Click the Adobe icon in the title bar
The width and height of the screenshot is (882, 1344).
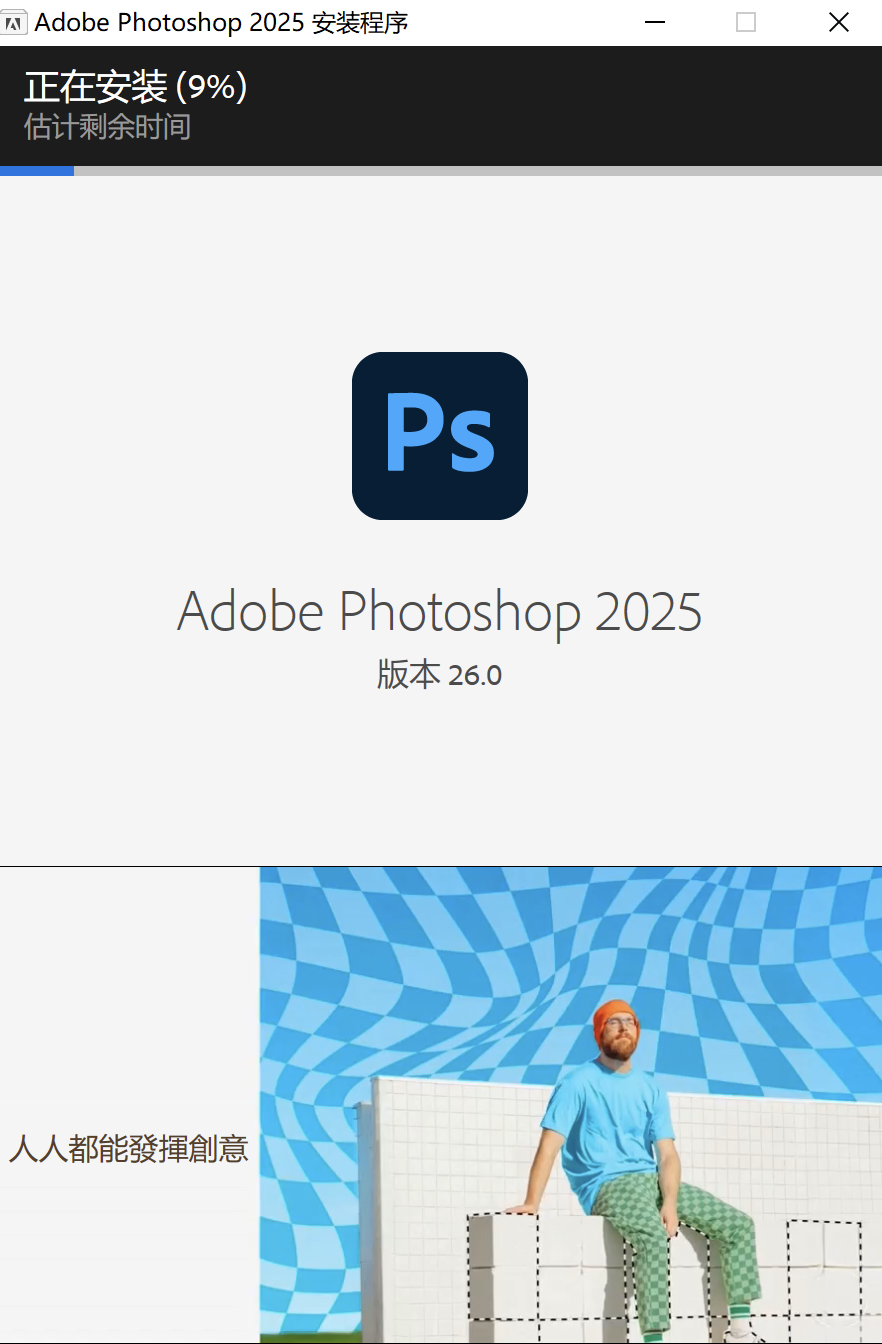coord(14,22)
